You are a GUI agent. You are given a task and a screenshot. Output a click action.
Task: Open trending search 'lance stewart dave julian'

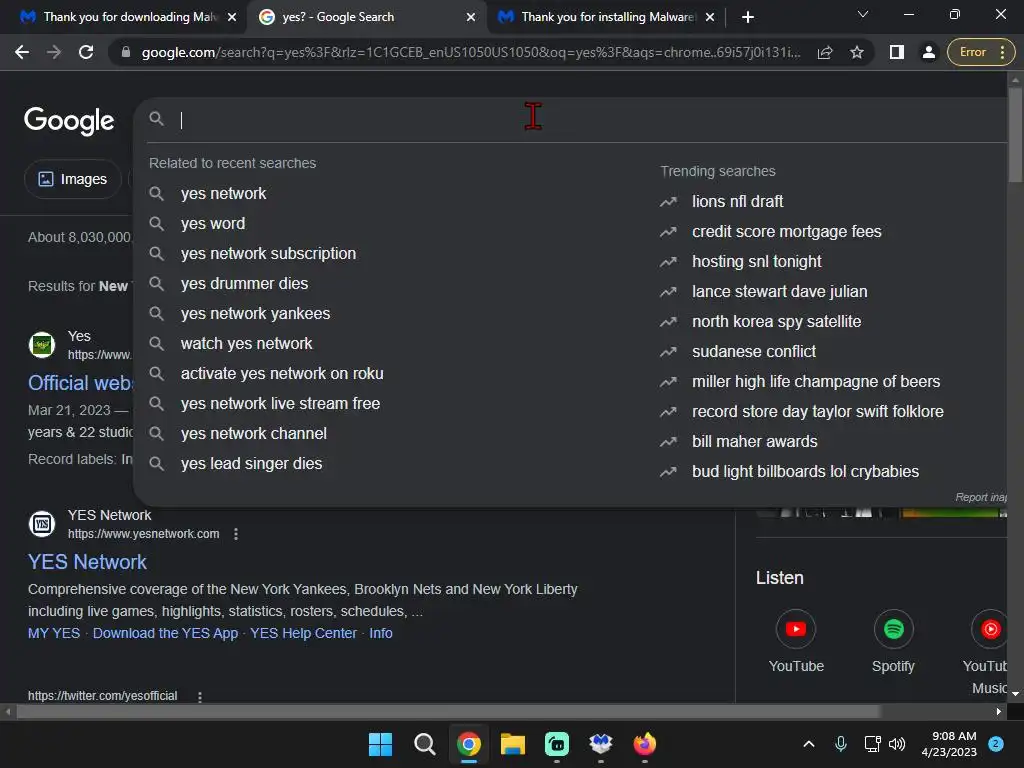[779, 291]
